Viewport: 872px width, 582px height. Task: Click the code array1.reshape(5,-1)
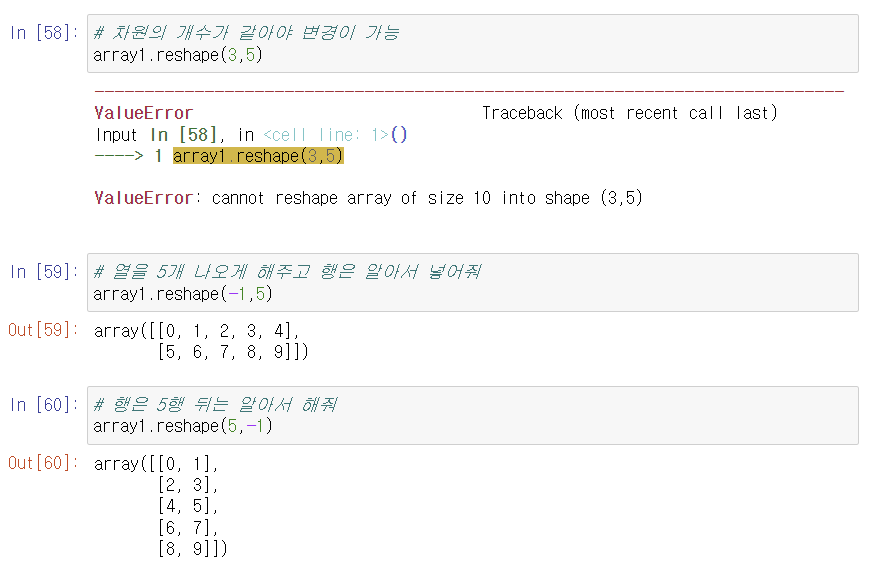click(183, 426)
